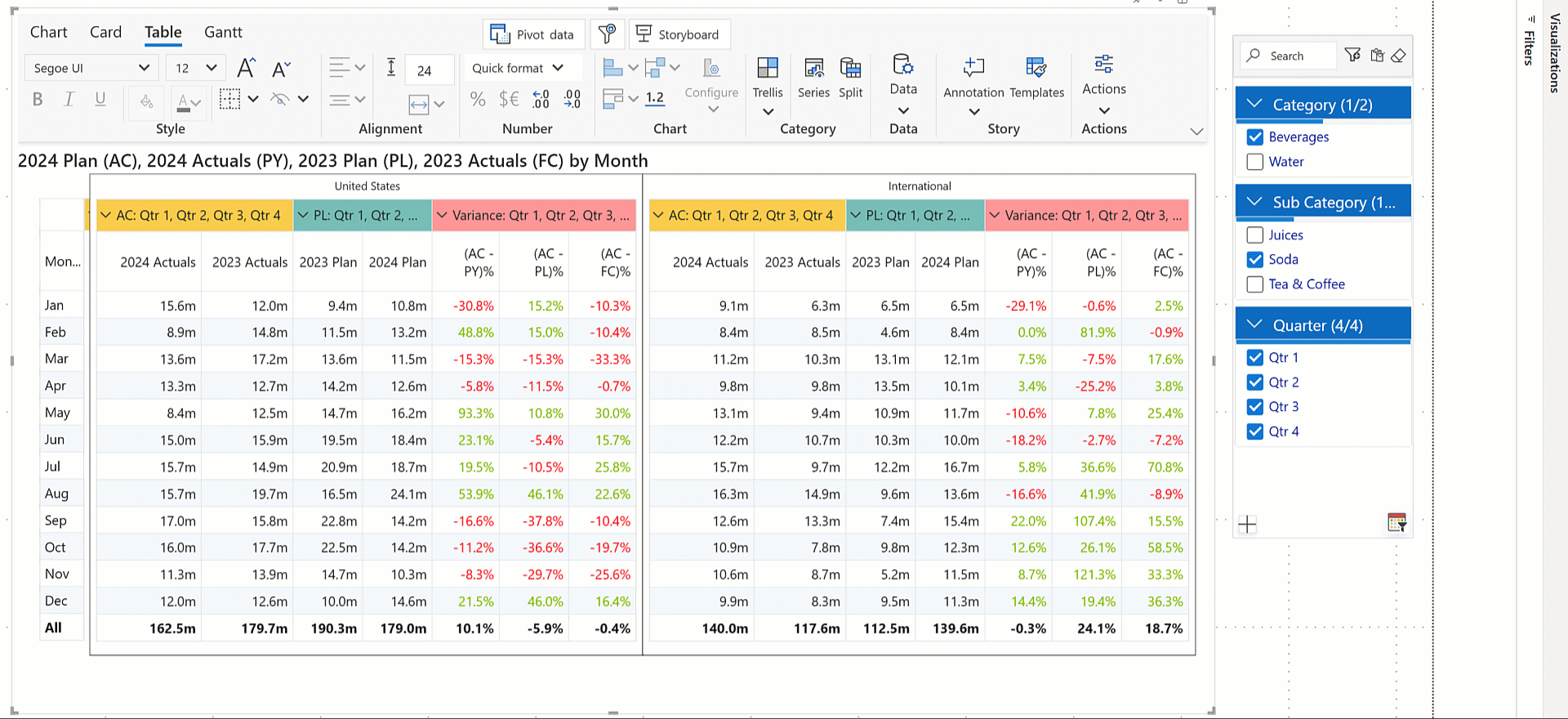Collapse the Quarter (4/4) filter section
This screenshot has width=1568, height=719.
tap(1255, 325)
